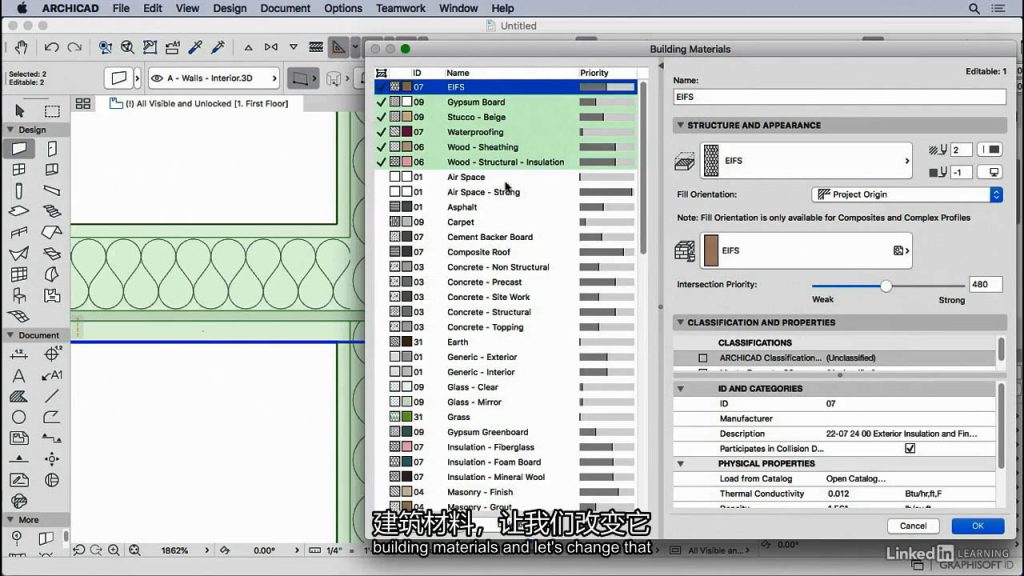The image size is (1024, 576).
Task: Cancel the Building Materials dialog
Action: tap(913, 526)
